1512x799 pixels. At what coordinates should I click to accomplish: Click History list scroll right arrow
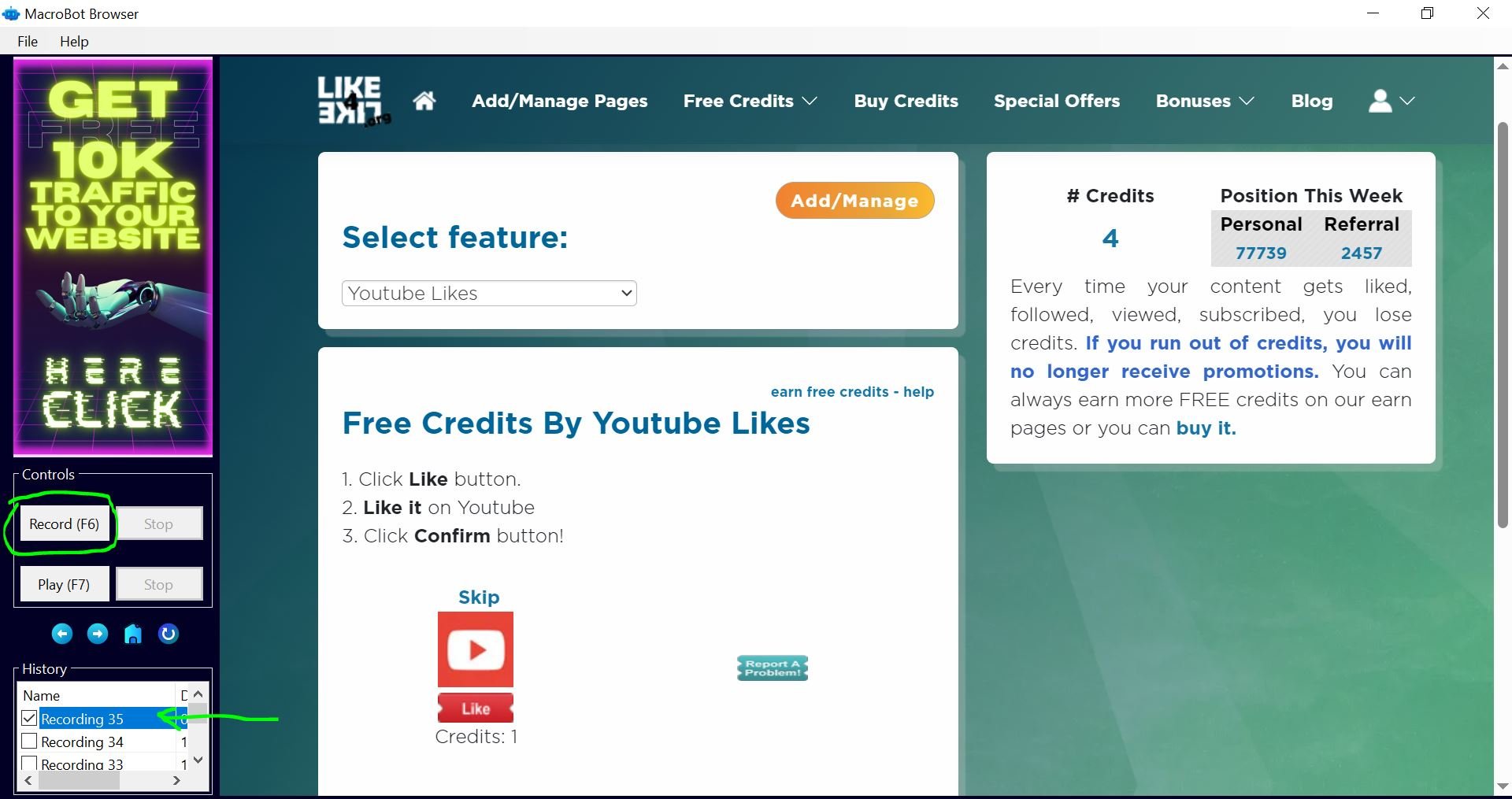pos(176,781)
